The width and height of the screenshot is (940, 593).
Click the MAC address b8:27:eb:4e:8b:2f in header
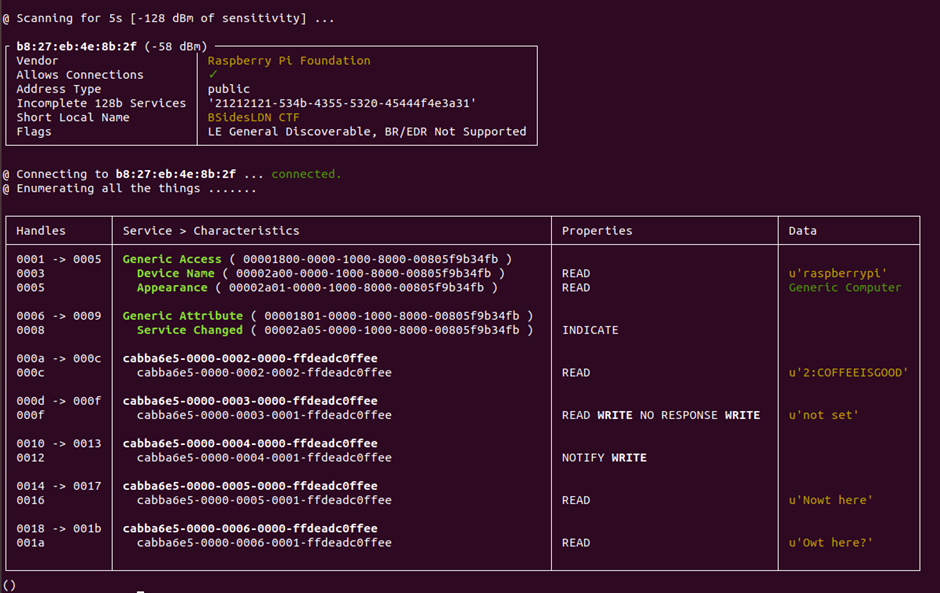click(x=76, y=46)
